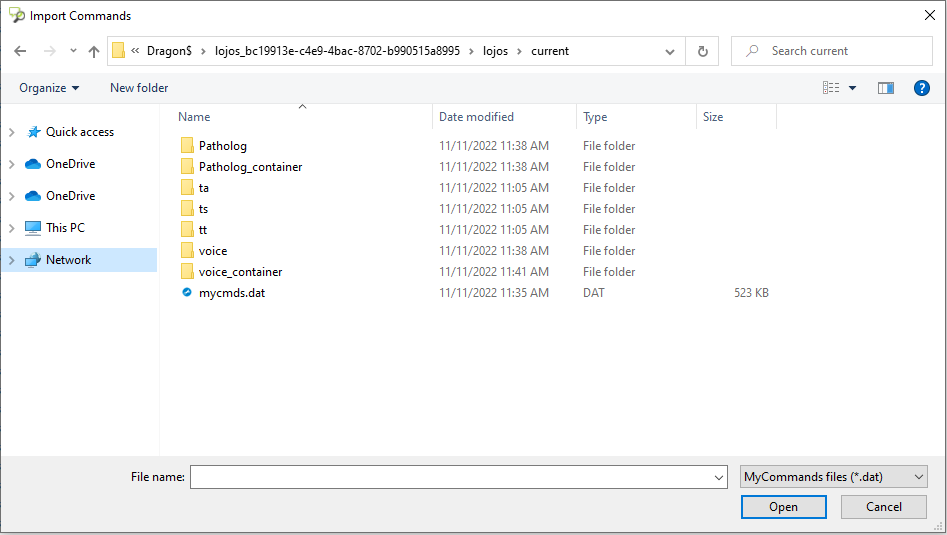Screen dimensions: 947x535
Task: Open the File name dropdown arrow
Action: pyautogui.click(x=719, y=477)
